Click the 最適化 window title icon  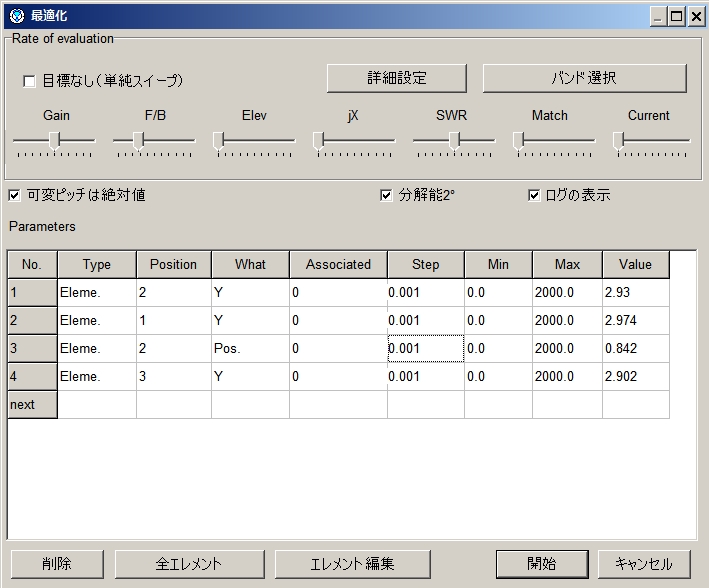pos(17,16)
